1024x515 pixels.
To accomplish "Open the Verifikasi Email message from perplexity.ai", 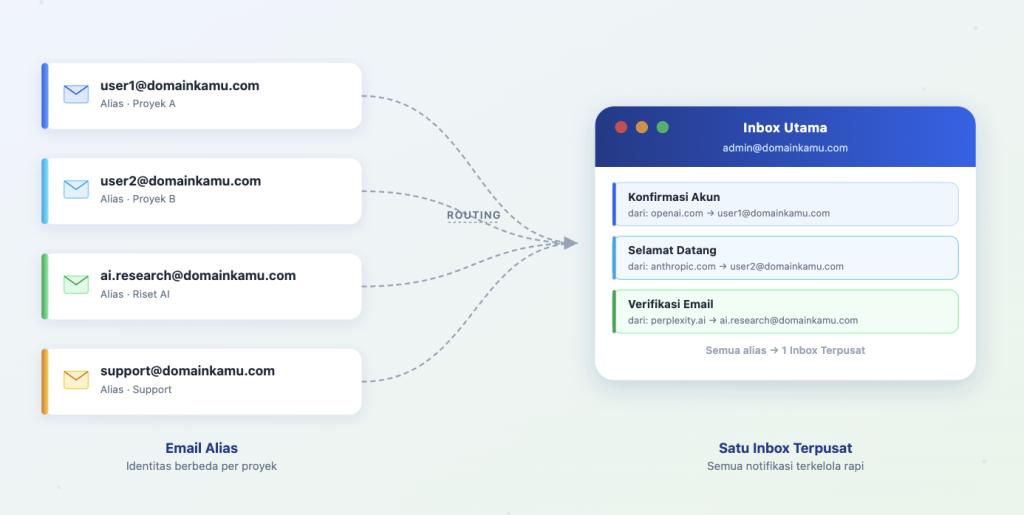I will (x=786, y=311).
